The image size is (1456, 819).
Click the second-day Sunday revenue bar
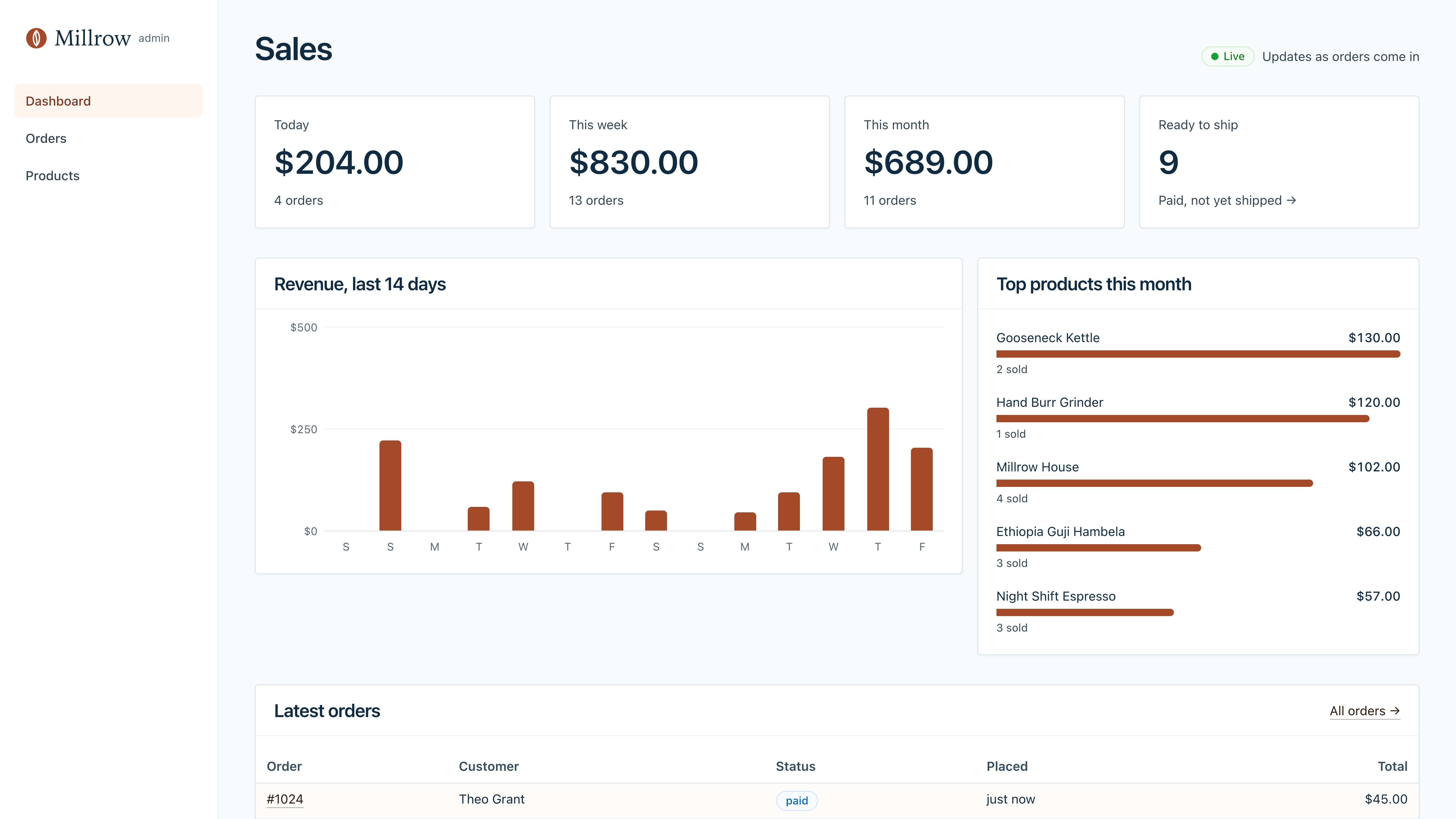(x=390, y=486)
